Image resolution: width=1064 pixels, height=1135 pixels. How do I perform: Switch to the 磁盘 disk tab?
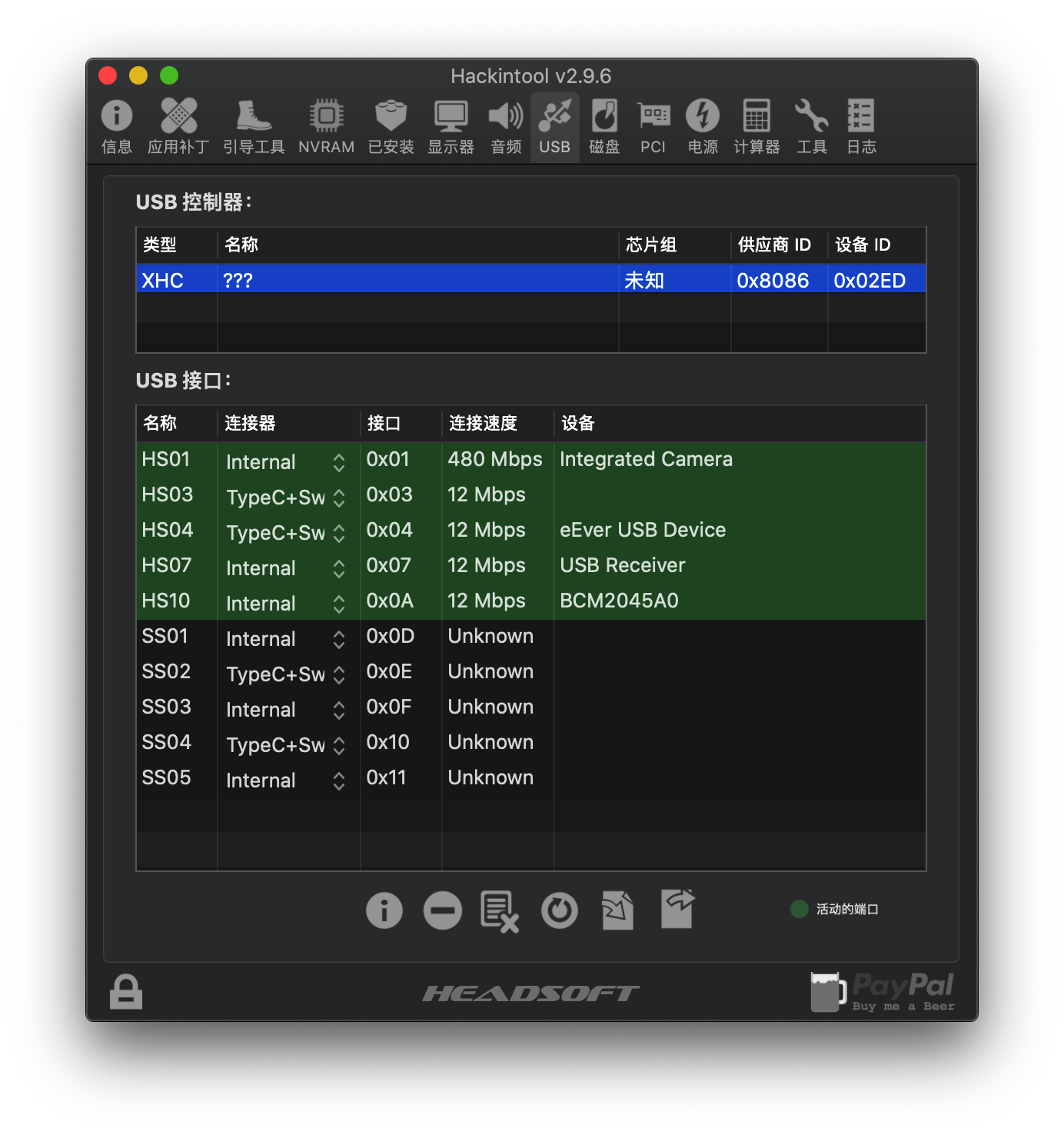tap(604, 127)
